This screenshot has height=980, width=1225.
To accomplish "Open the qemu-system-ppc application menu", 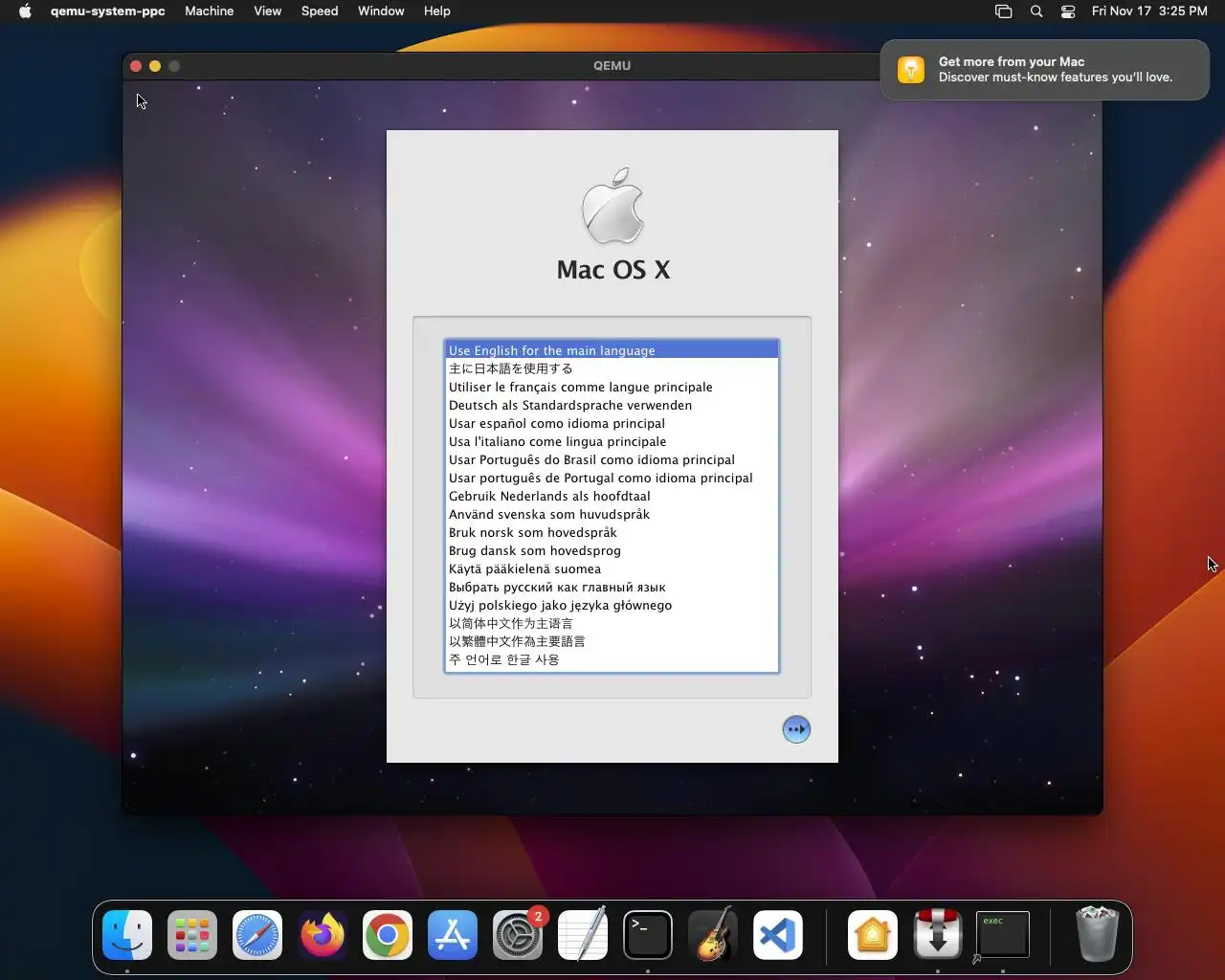I will tap(107, 11).
